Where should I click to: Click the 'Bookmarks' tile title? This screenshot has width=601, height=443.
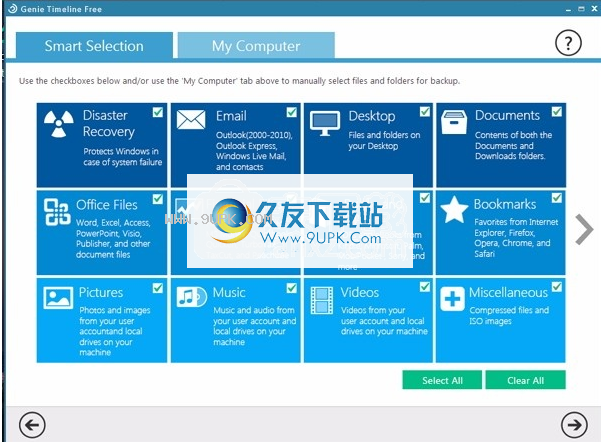coord(505,204)
